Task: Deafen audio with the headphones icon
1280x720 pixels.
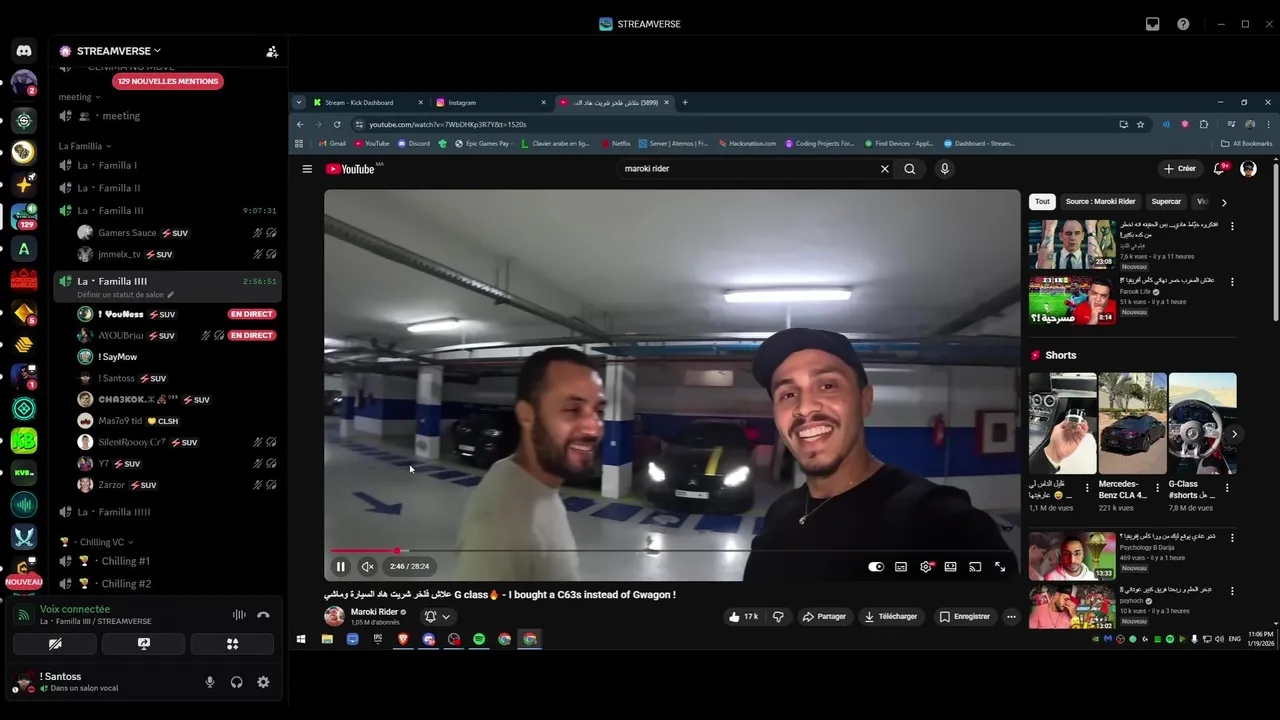Action: (237, 682)
